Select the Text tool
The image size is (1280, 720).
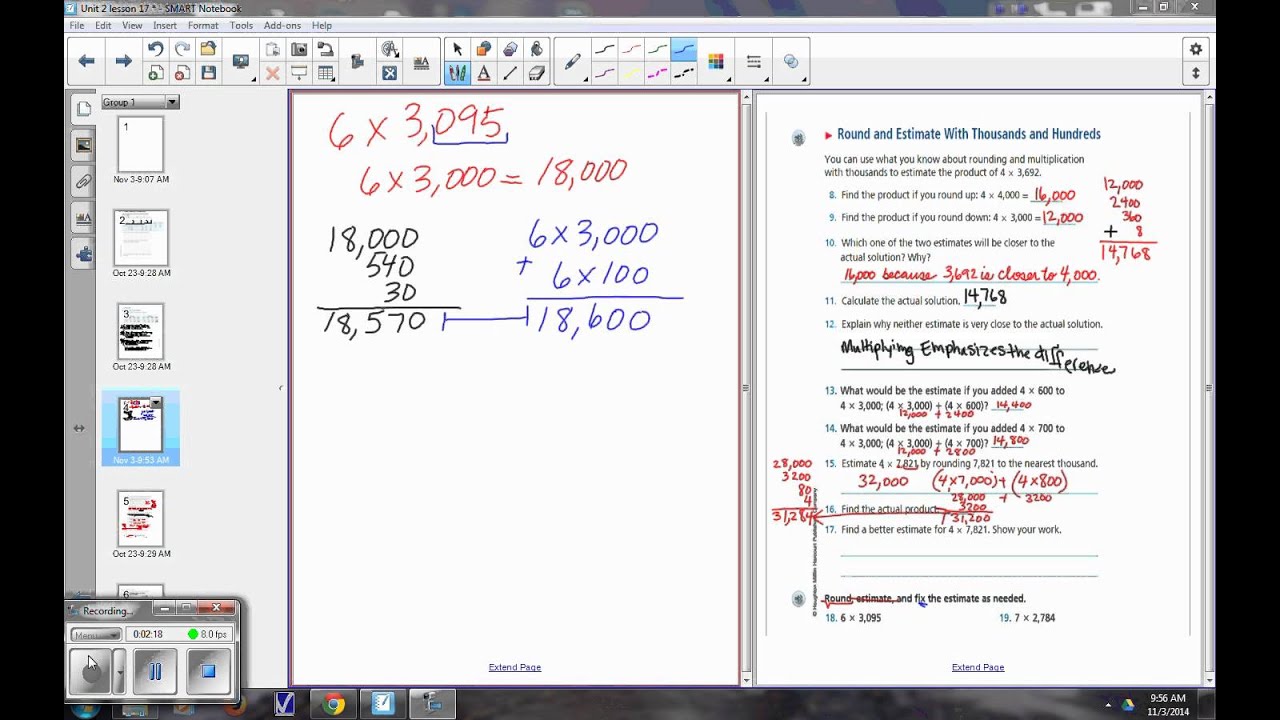(484, 72)
